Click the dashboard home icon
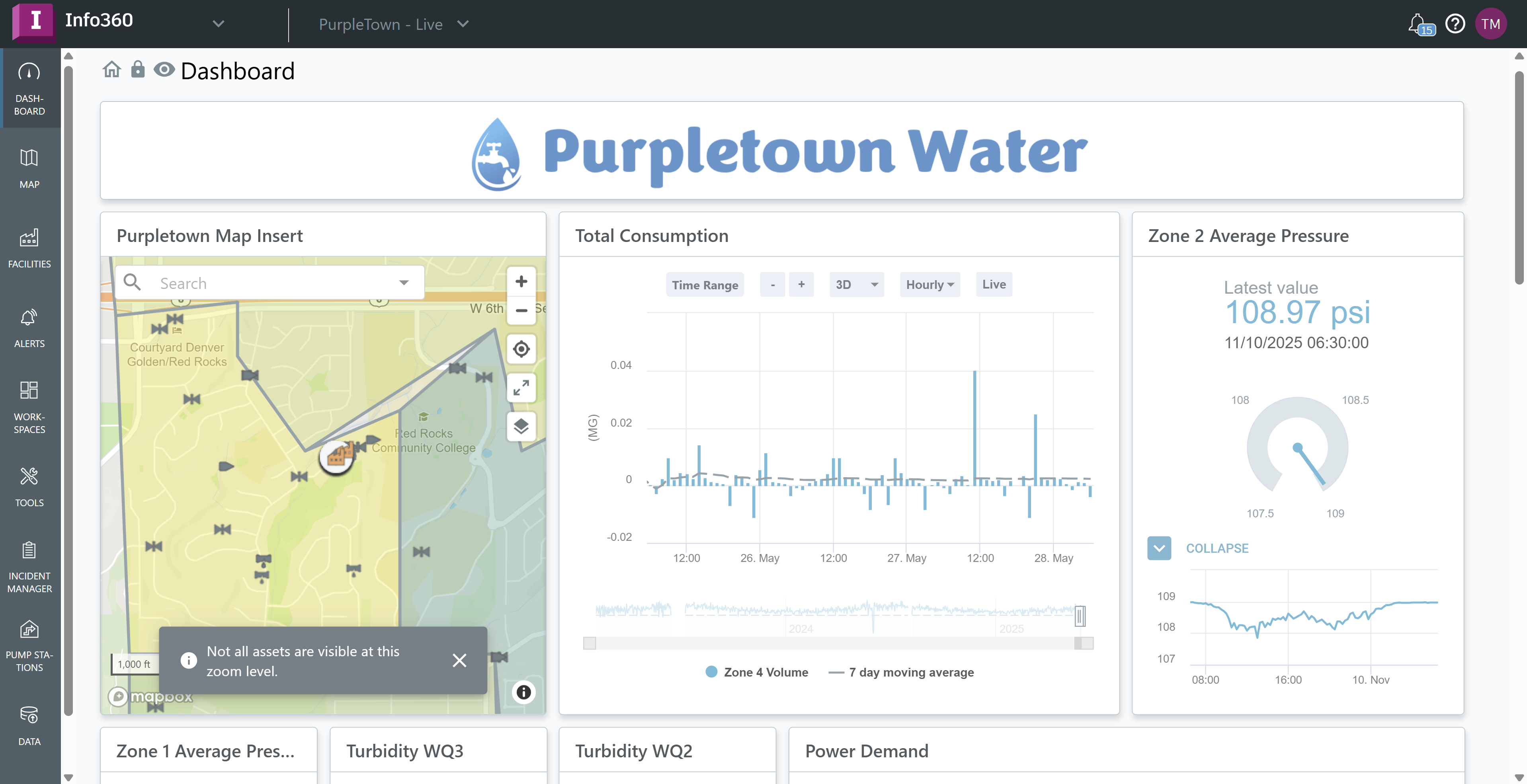Image resolution: width=1527 pixels, height=784 pixels. coord(111,70)
